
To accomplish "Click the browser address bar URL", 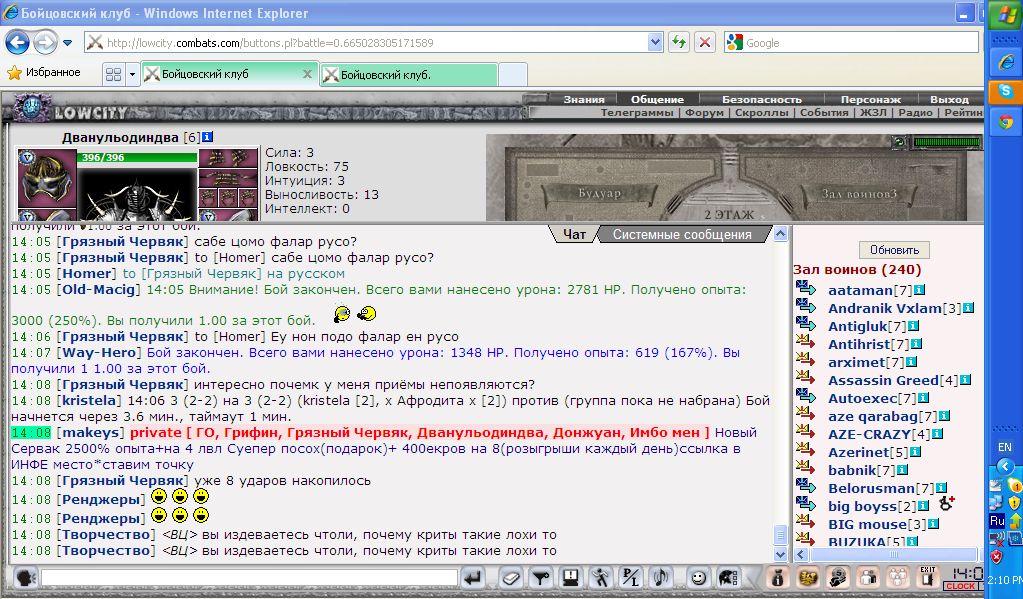I will pyautogui.click(x=375, y=43).
